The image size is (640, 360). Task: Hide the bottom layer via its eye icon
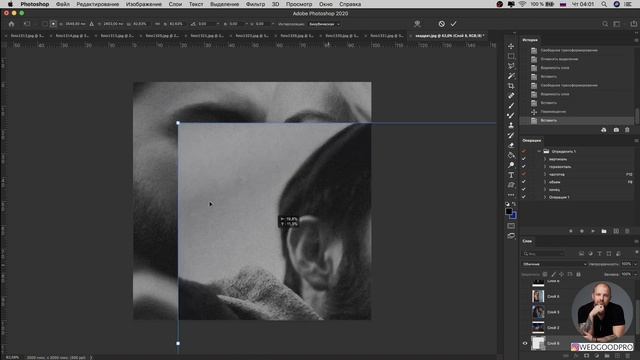525,343
